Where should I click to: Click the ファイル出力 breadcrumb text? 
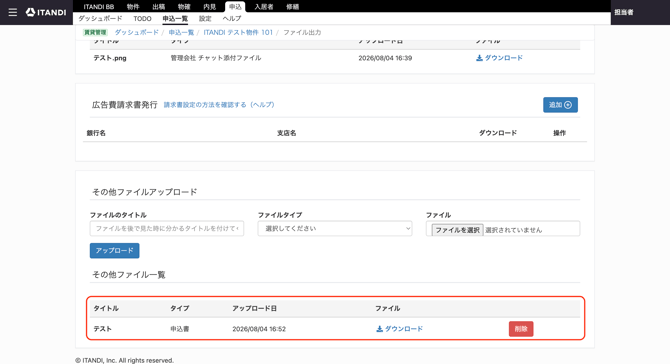(302, 32)
